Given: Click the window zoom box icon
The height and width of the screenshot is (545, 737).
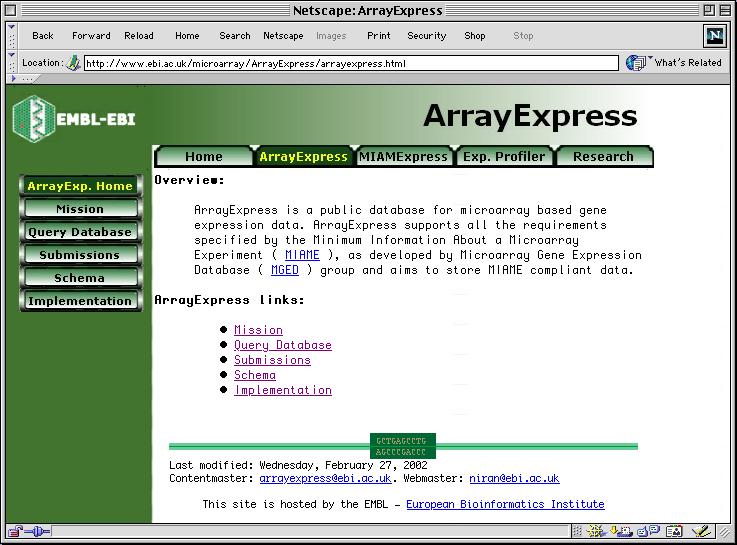Looking at the screenshot, I should click(x=709, y=10).
